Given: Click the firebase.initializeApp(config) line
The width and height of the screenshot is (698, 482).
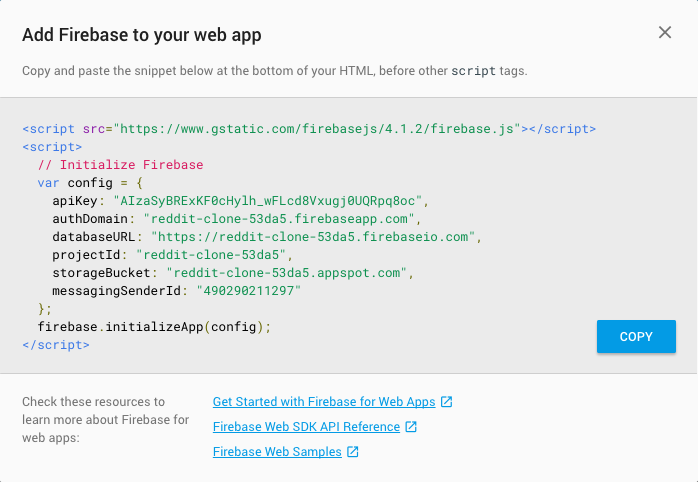Looking at the screenshot, I should pyautogui.click(x=154, y=327).
